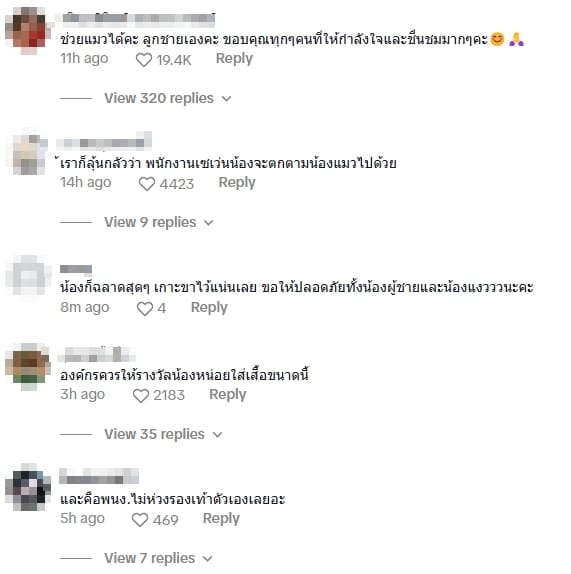The height and width of the screenshot is (574, 571).
Task: Expand View 9 replies
Action: (x=158, y=222)
